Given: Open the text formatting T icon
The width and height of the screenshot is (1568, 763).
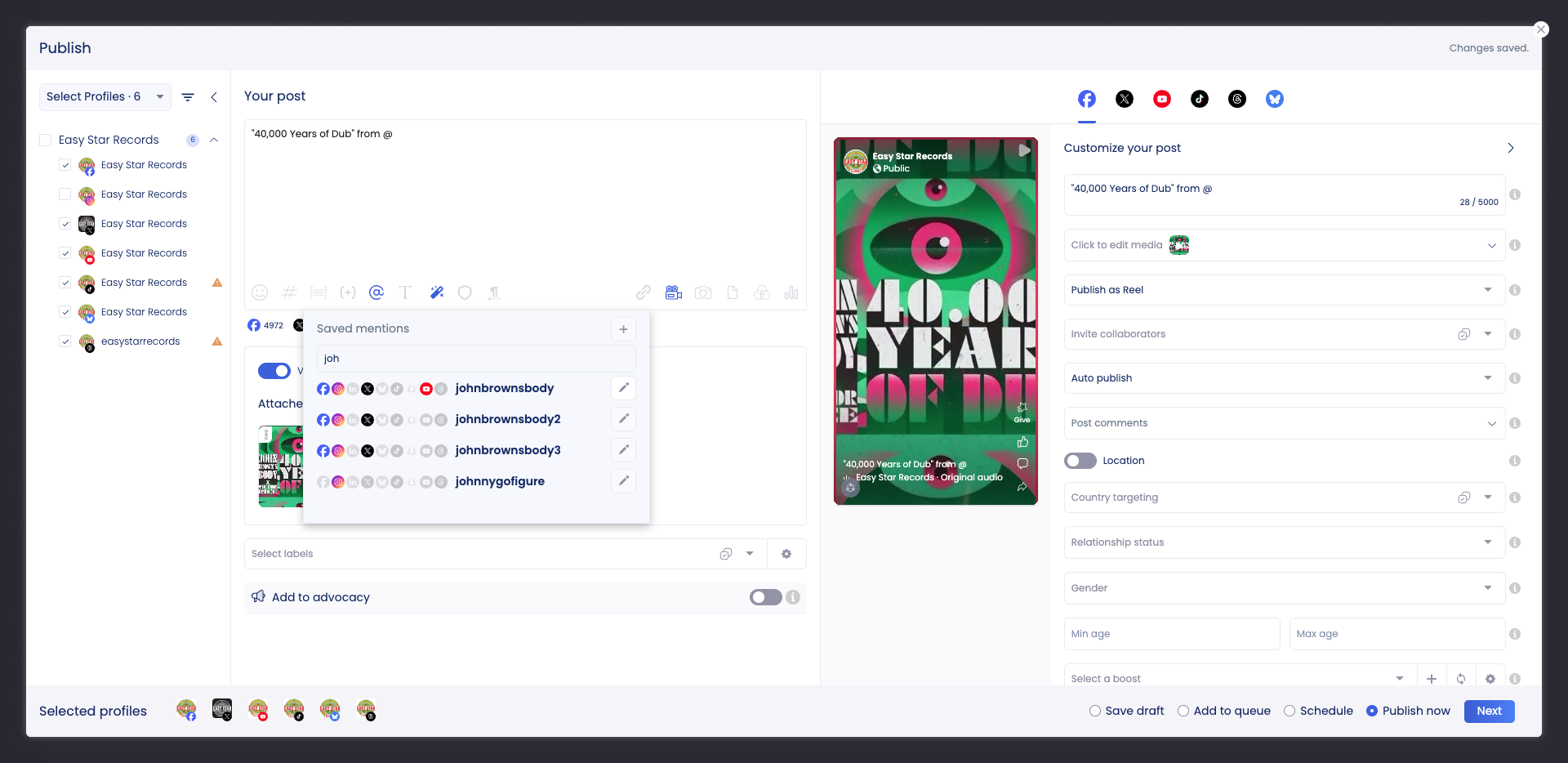Looking at the screenshot, I should pos(405,292).
